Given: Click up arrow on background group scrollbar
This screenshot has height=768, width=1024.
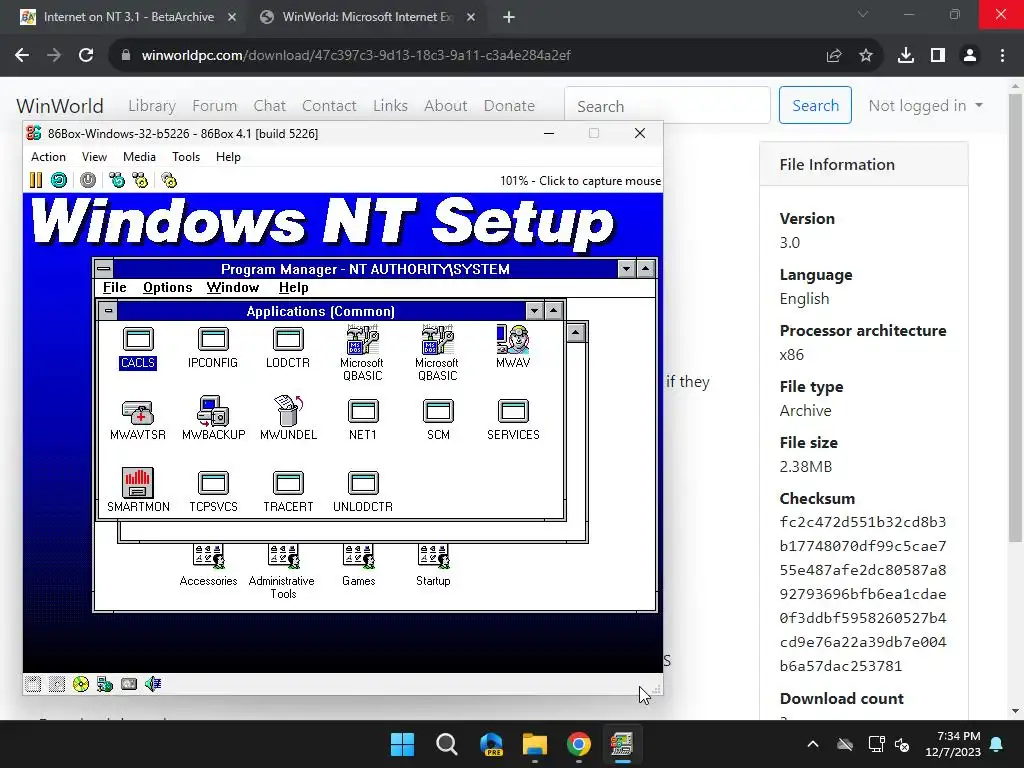Looking at the screenshot, I should coord(575,333).
